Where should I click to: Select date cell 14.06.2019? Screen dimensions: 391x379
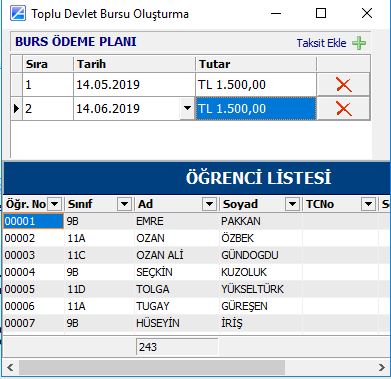pos(127,109)
